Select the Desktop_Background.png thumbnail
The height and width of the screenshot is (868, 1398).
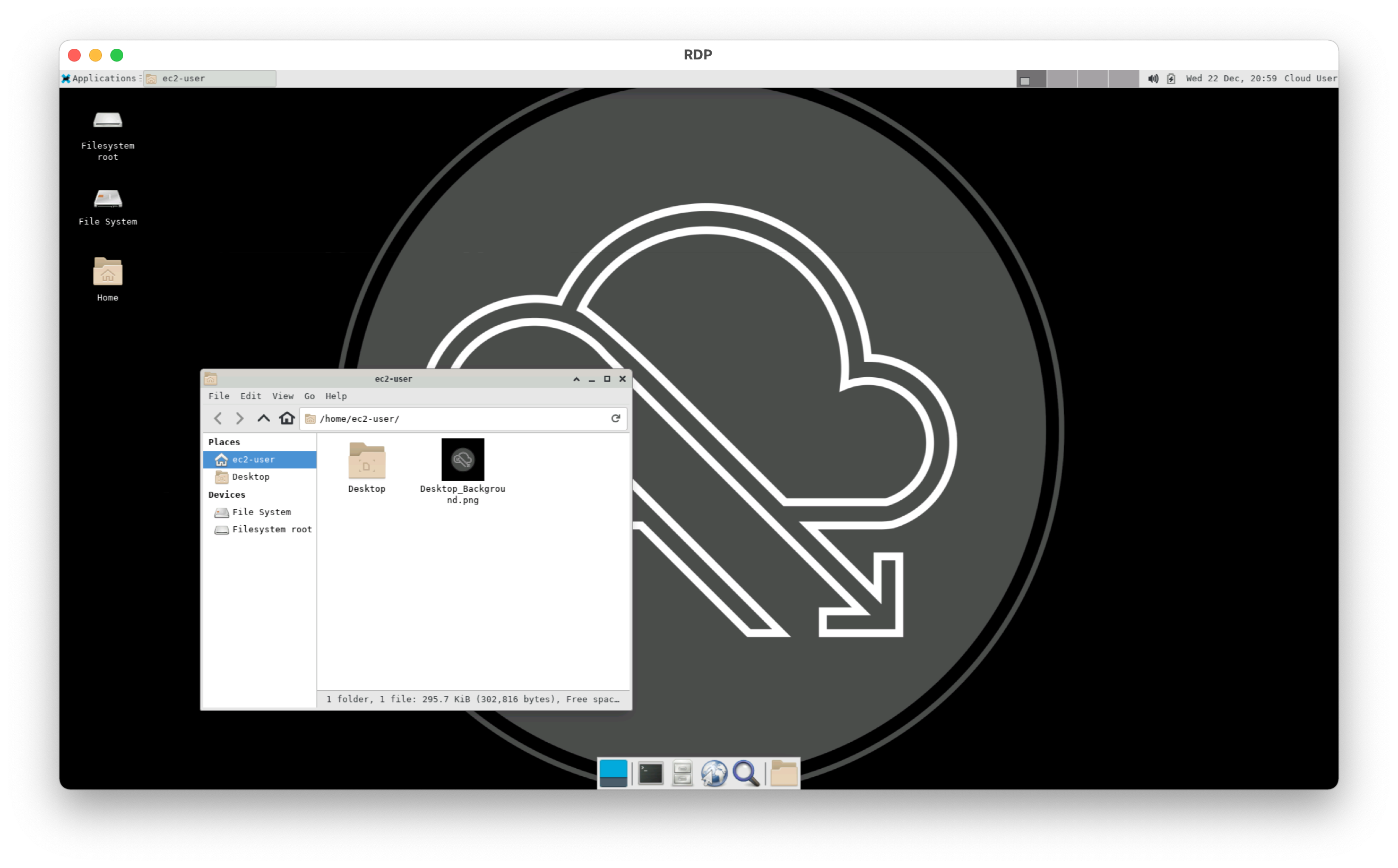(x=463, y=460)
